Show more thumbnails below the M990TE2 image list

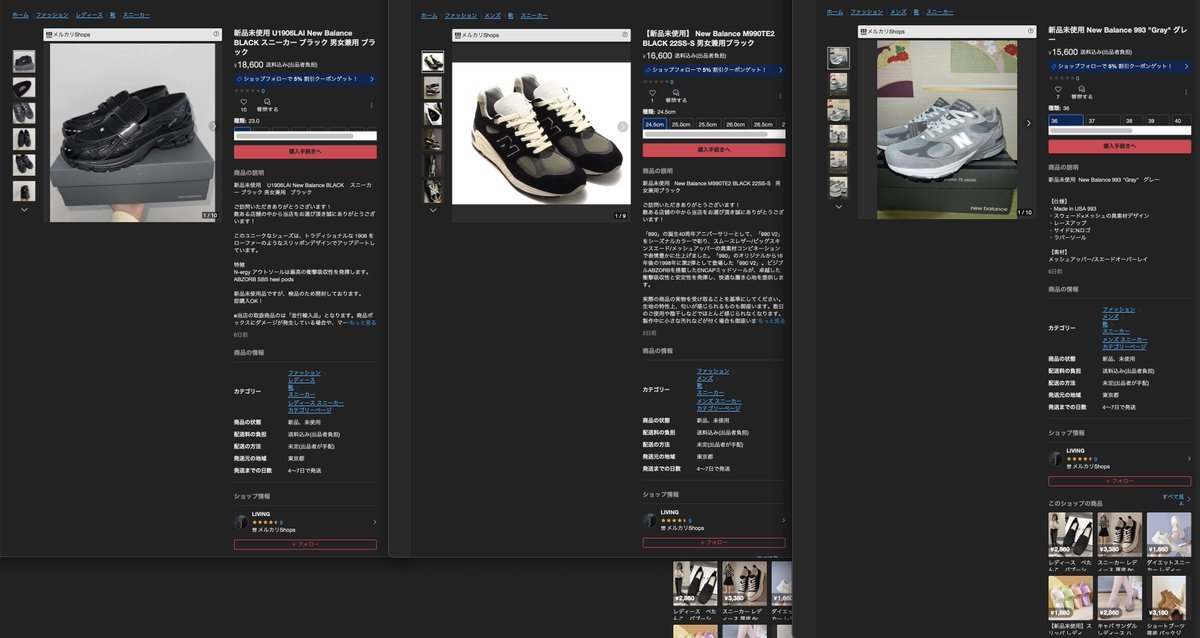[433, 210]
